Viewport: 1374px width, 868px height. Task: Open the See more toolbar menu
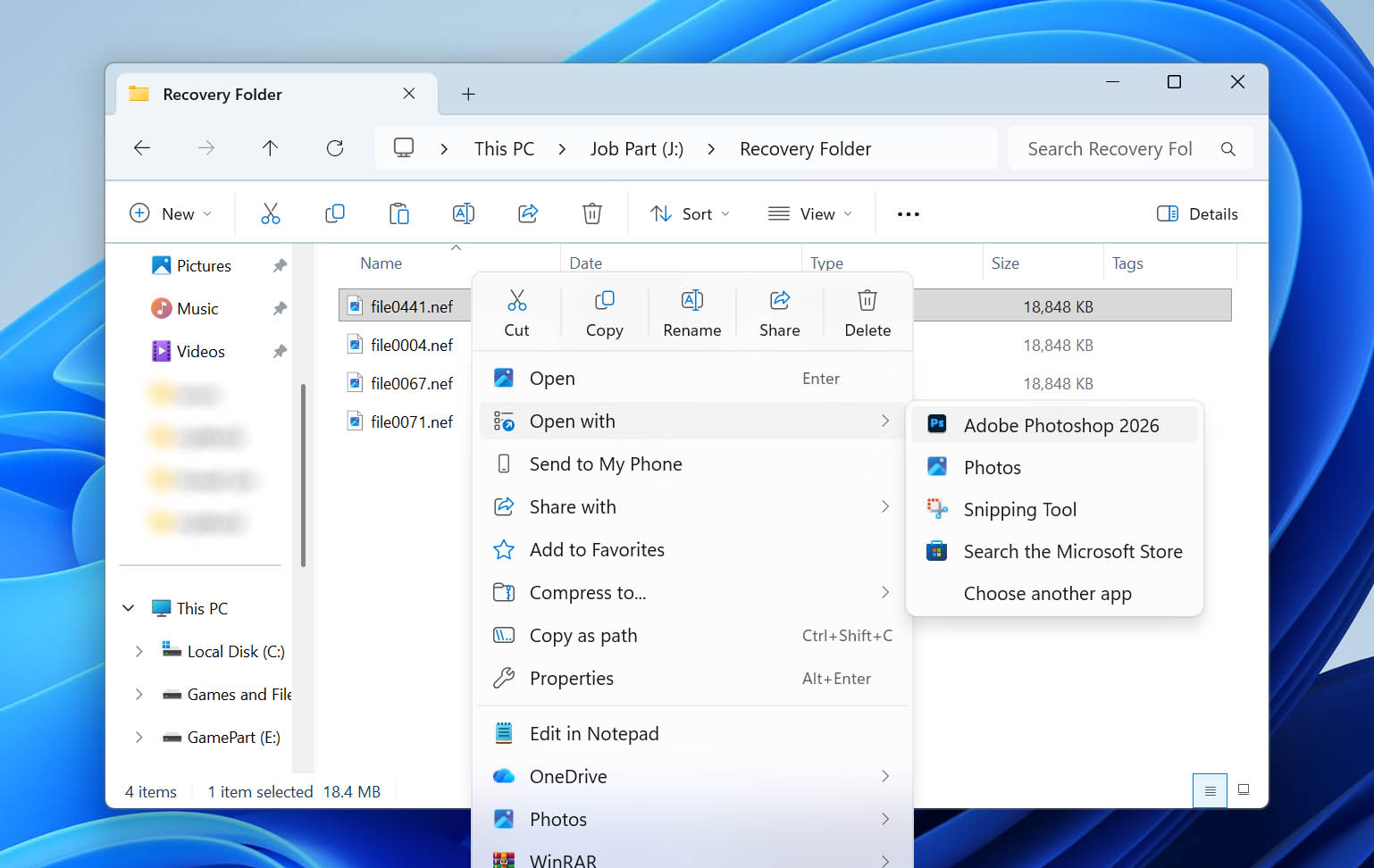point(908,213)
